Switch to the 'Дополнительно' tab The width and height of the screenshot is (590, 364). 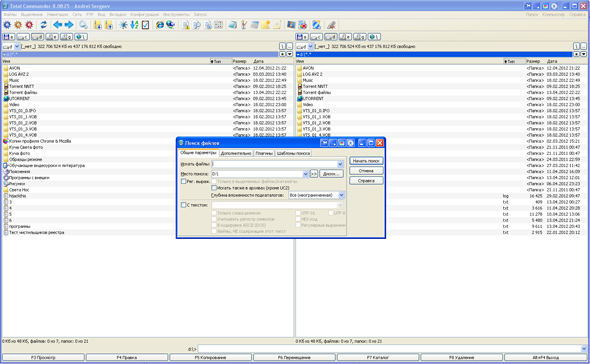coord(236,153)
